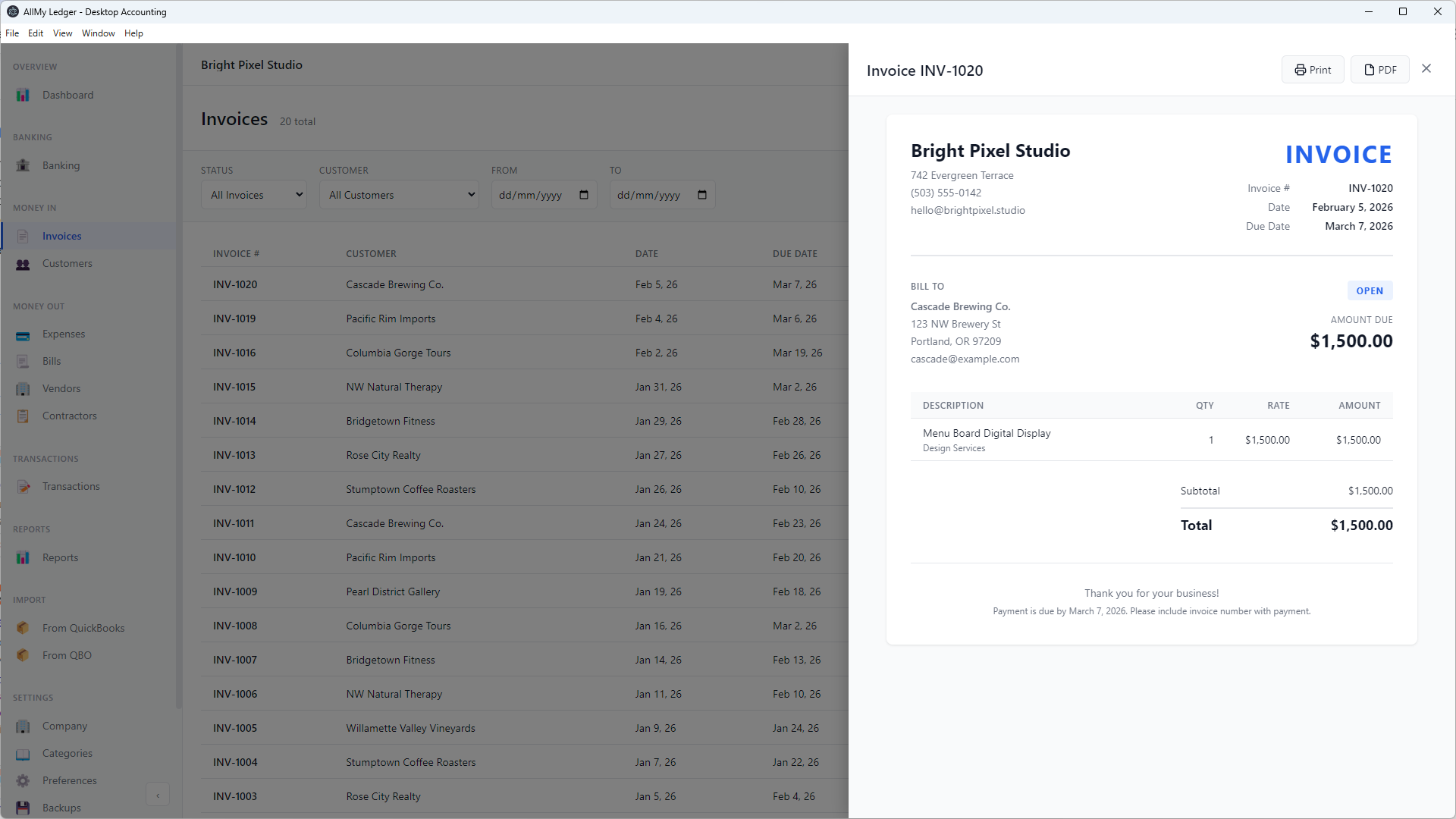Open the All Invoices status dropdown
The width and height of the screenshot is (1456, 819).
[x=253, y=194]
